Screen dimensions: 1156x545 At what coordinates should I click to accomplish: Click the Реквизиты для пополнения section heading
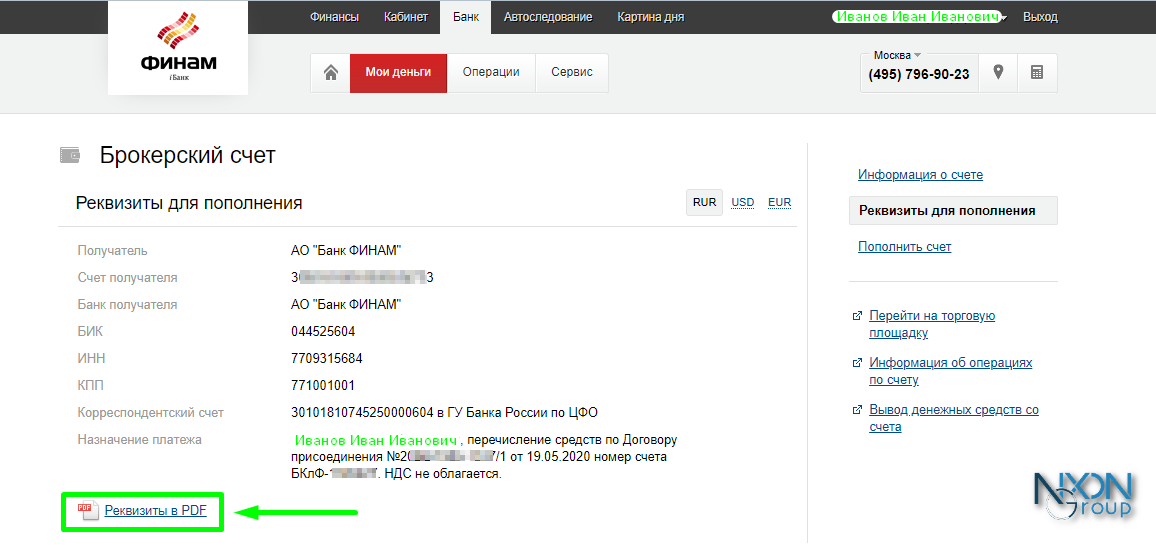click(x=189, y=203)
